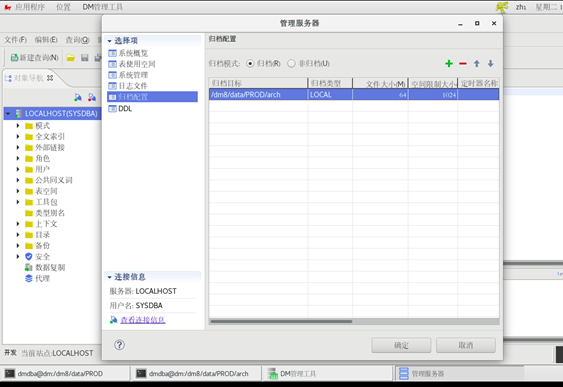Click the open folder toolbar icon
The image size is (563, 387).
pos(70,57)
